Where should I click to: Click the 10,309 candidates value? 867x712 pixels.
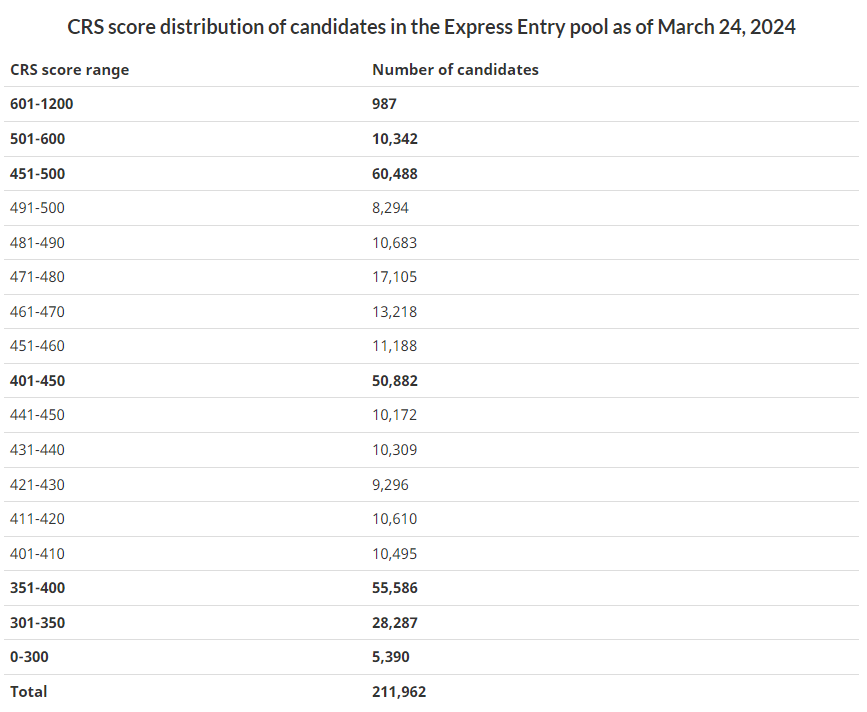394,450
